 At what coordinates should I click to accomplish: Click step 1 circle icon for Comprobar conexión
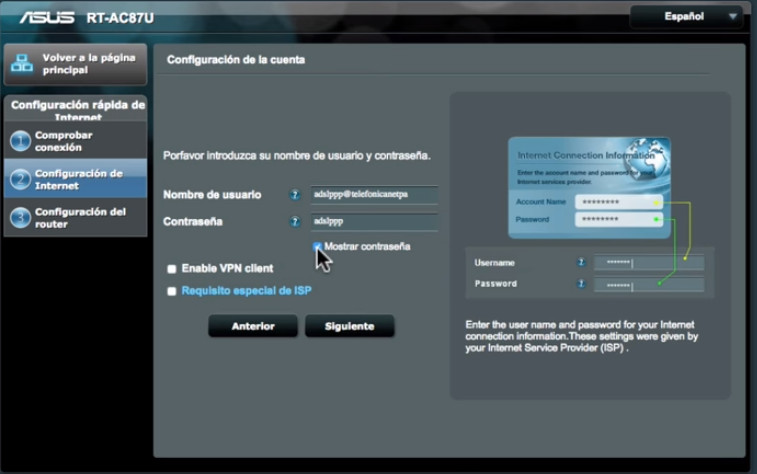pyautogui.click(x=20, y=141)
